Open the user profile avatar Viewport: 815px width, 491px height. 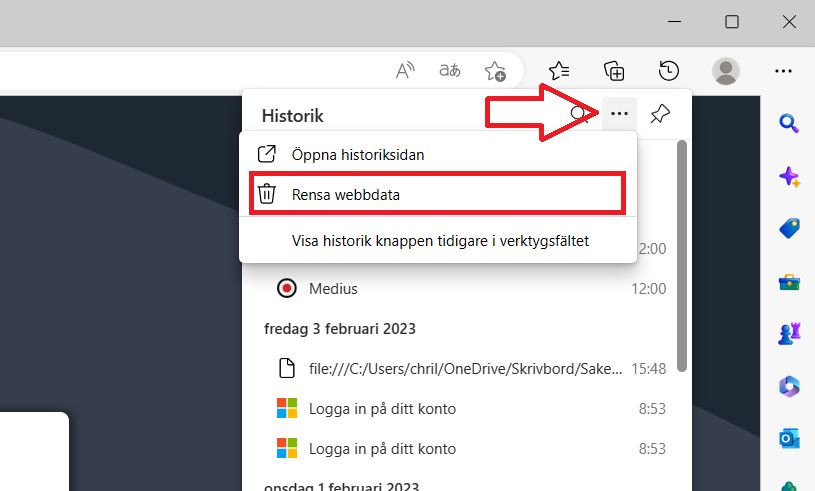point(725,71)
